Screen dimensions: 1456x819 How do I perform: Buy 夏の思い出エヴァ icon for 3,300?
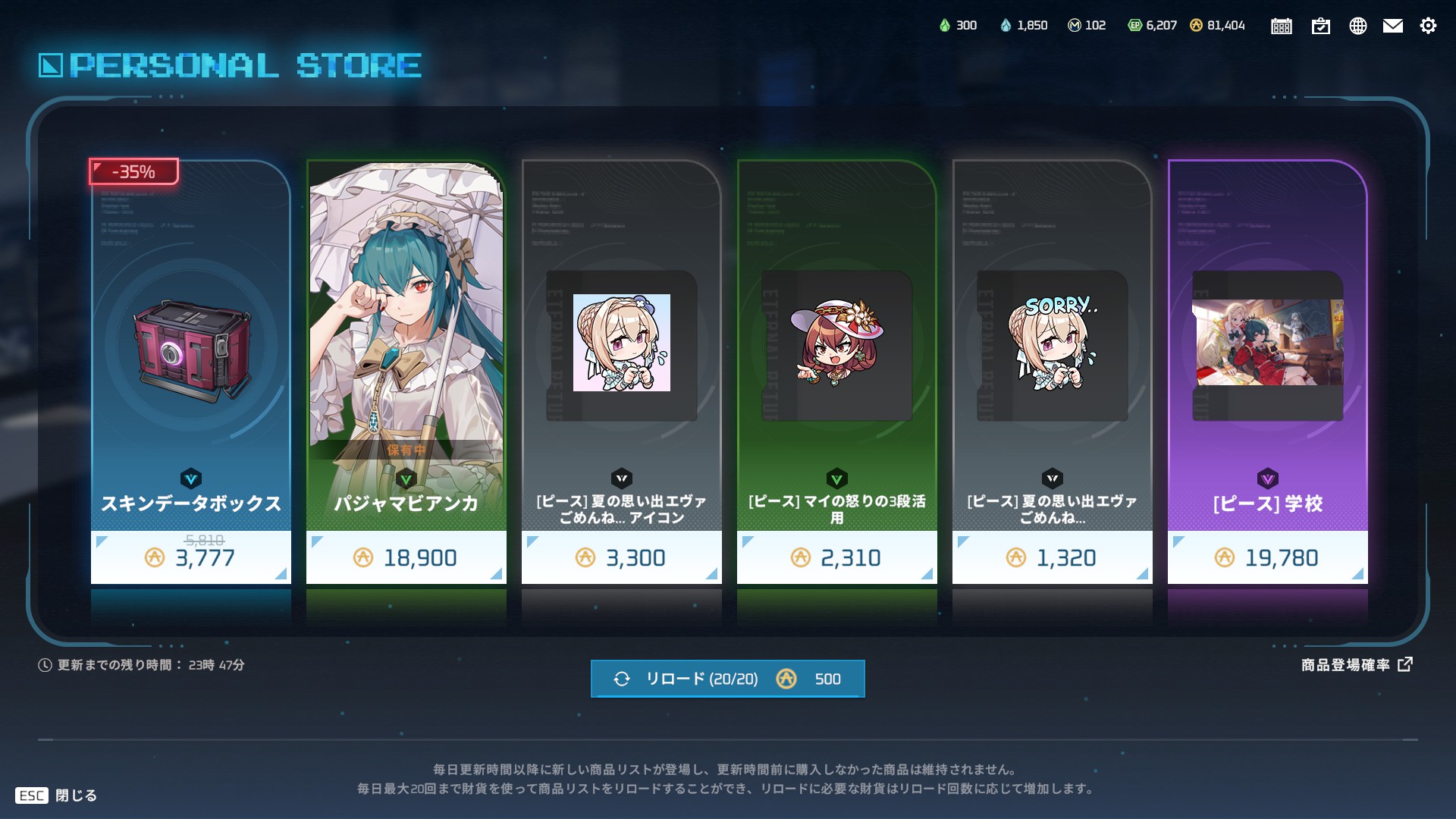click(x=622, y=557)
